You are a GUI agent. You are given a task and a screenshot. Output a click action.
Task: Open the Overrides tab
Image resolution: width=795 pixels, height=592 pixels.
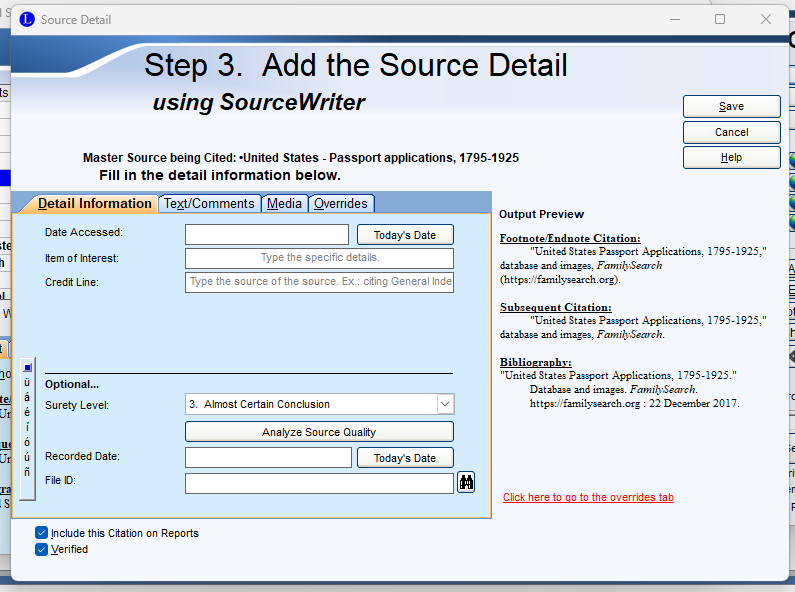(341, 203)
